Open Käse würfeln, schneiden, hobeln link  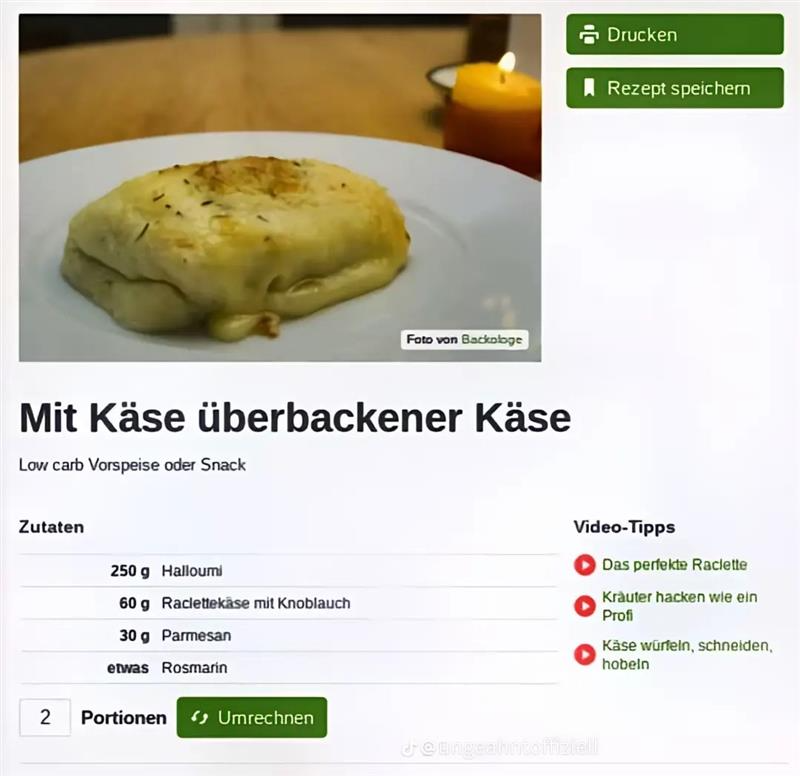[x=687, y=655]
